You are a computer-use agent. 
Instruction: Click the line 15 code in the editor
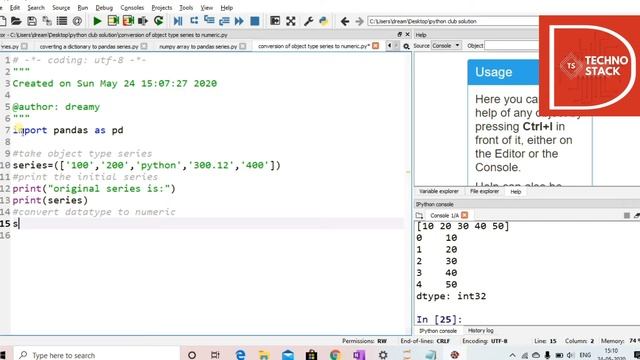16,224
